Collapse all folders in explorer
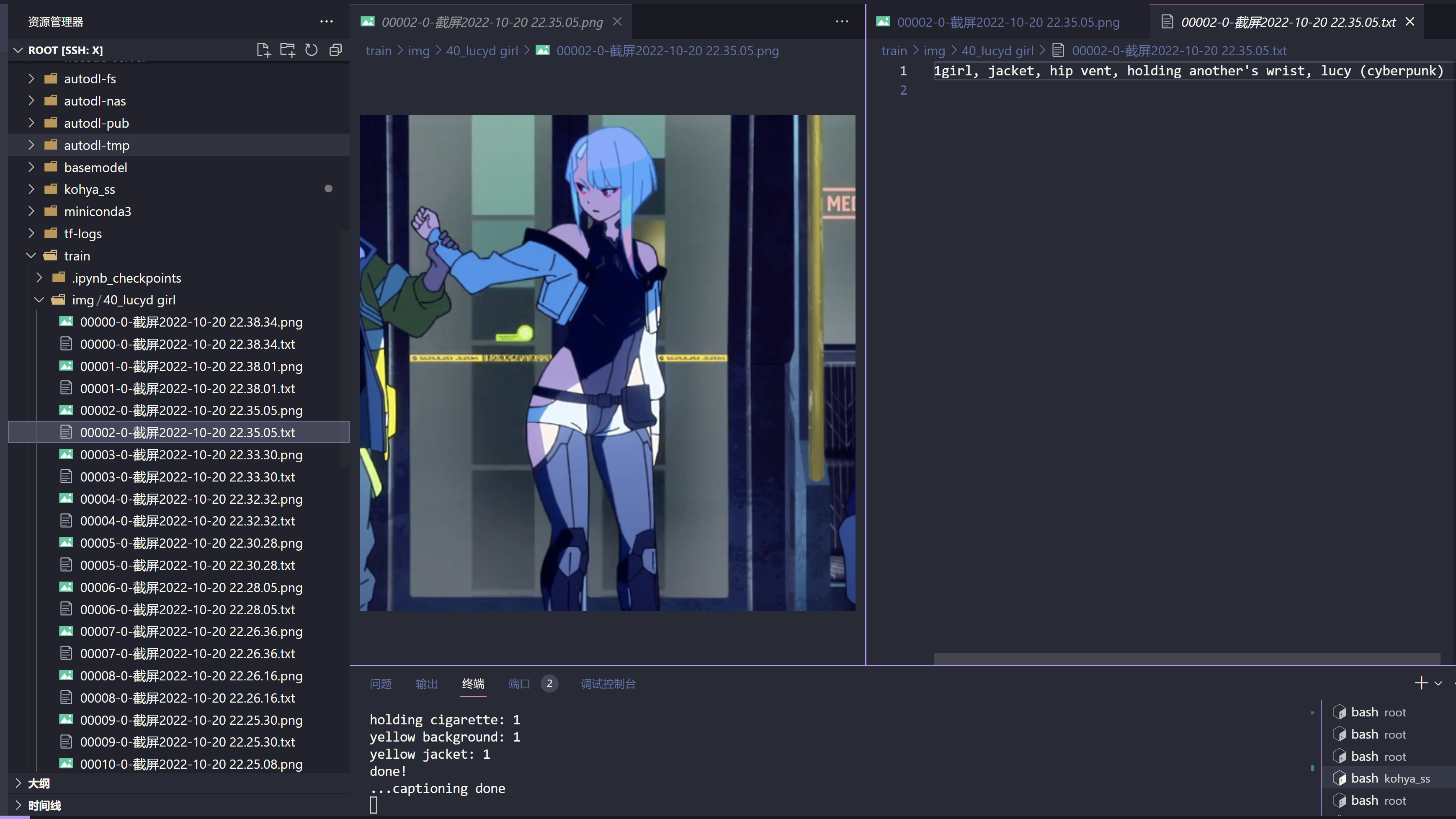This screenshot has height=819, width=1456. tap(336, 50)
